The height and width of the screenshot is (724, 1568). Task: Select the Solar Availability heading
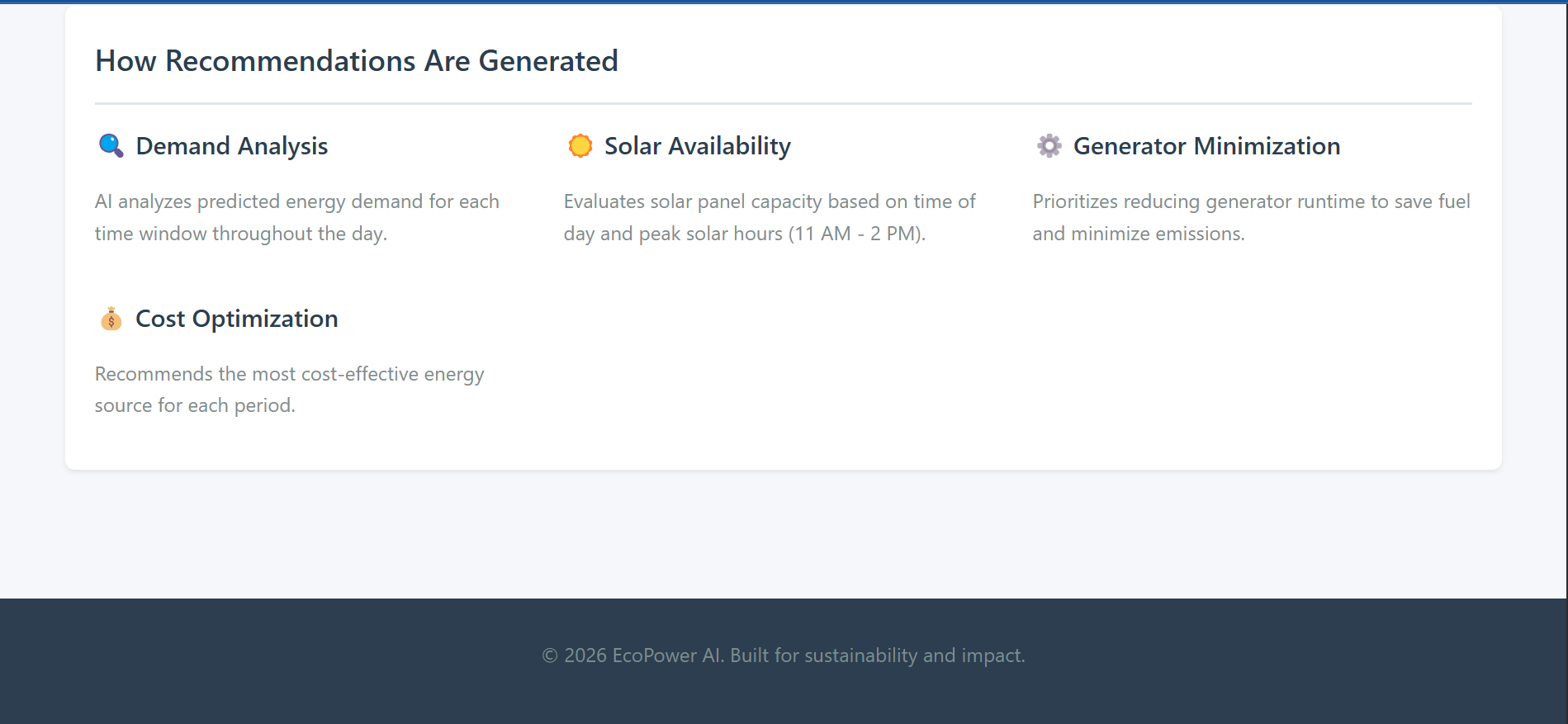697,146
